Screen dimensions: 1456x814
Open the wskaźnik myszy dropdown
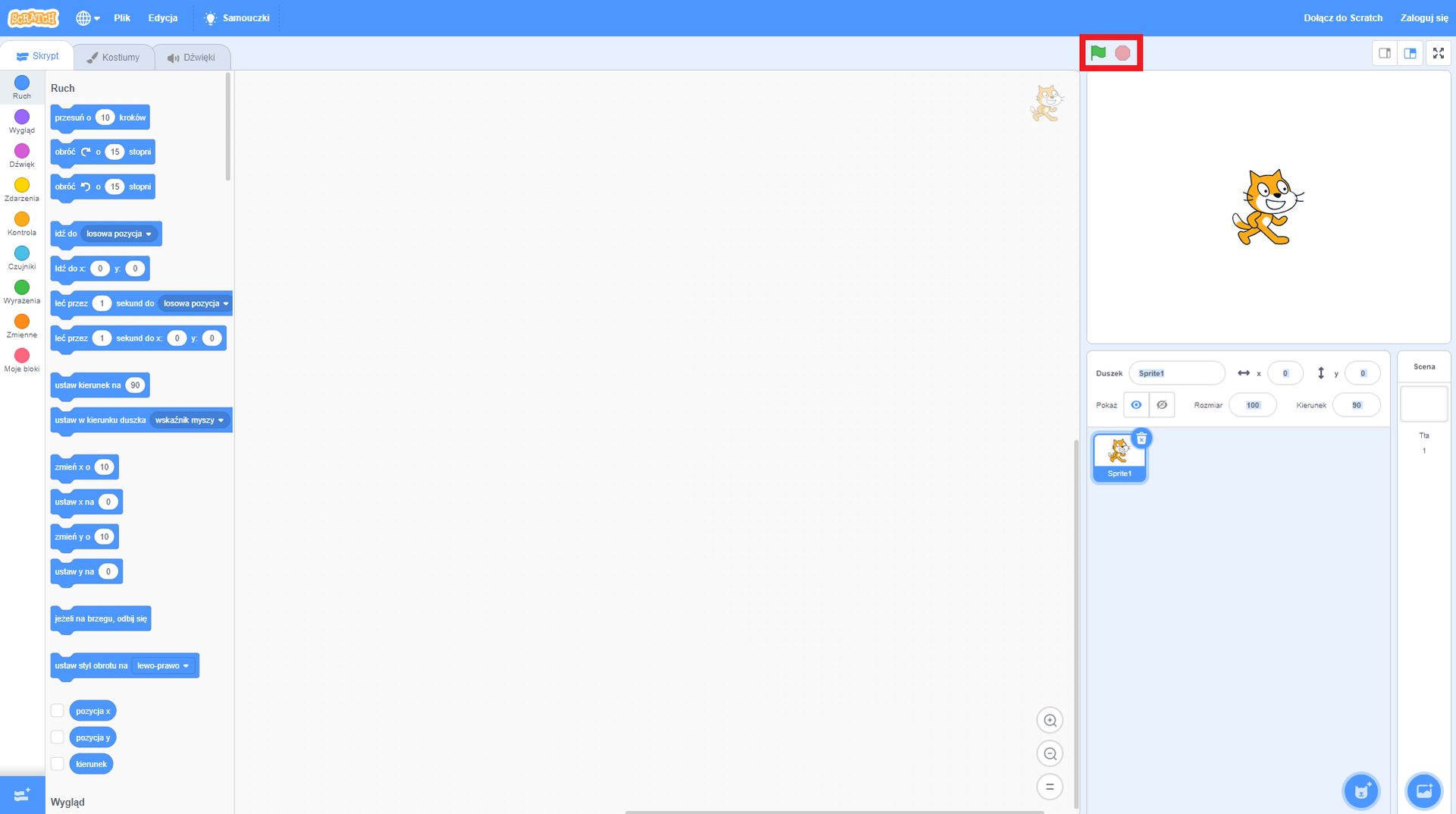click(190, 420)
